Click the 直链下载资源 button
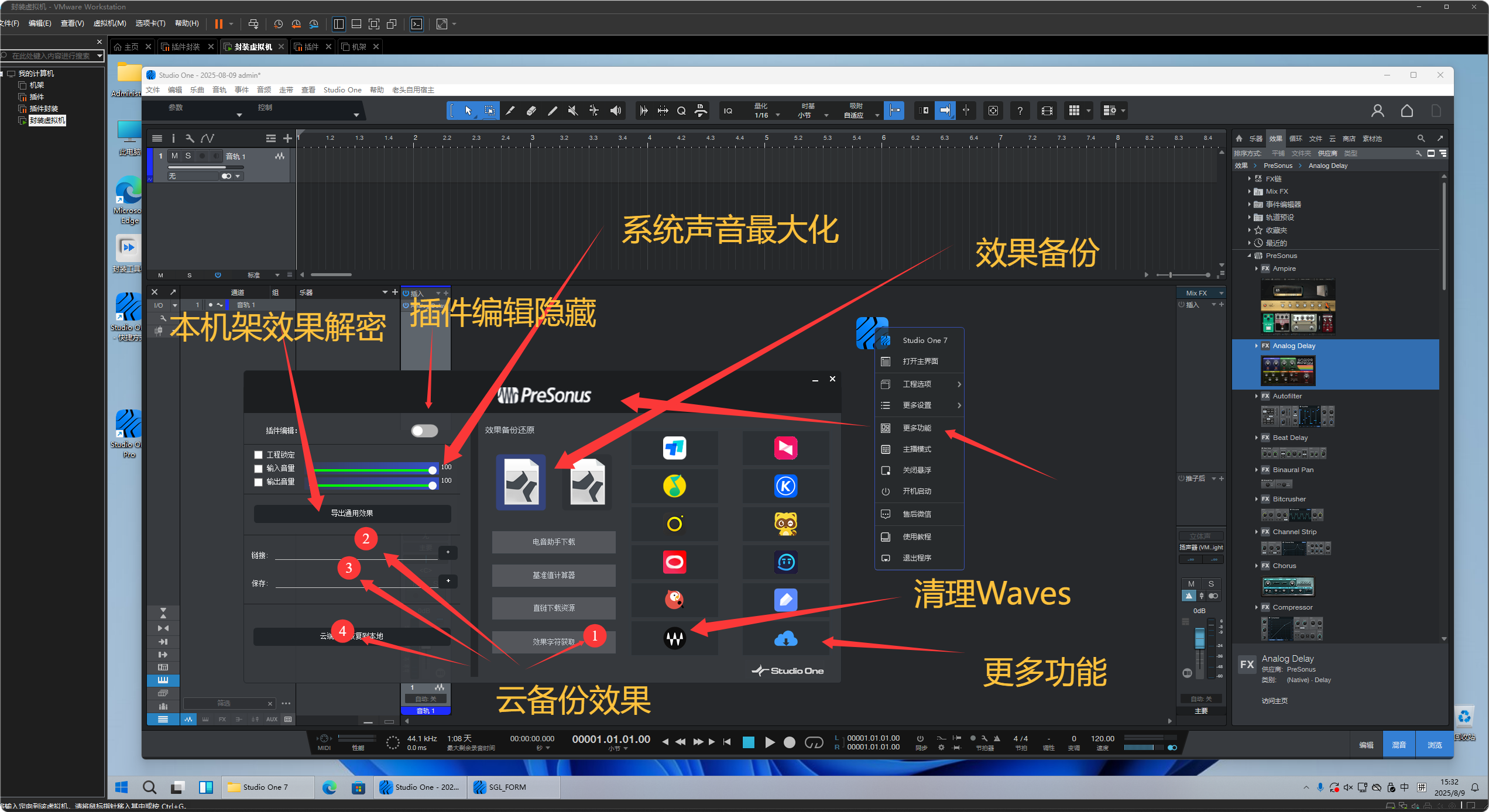The height and width of the screenshot is (812, 1489). pyautogui.click(x=554, y=608)
